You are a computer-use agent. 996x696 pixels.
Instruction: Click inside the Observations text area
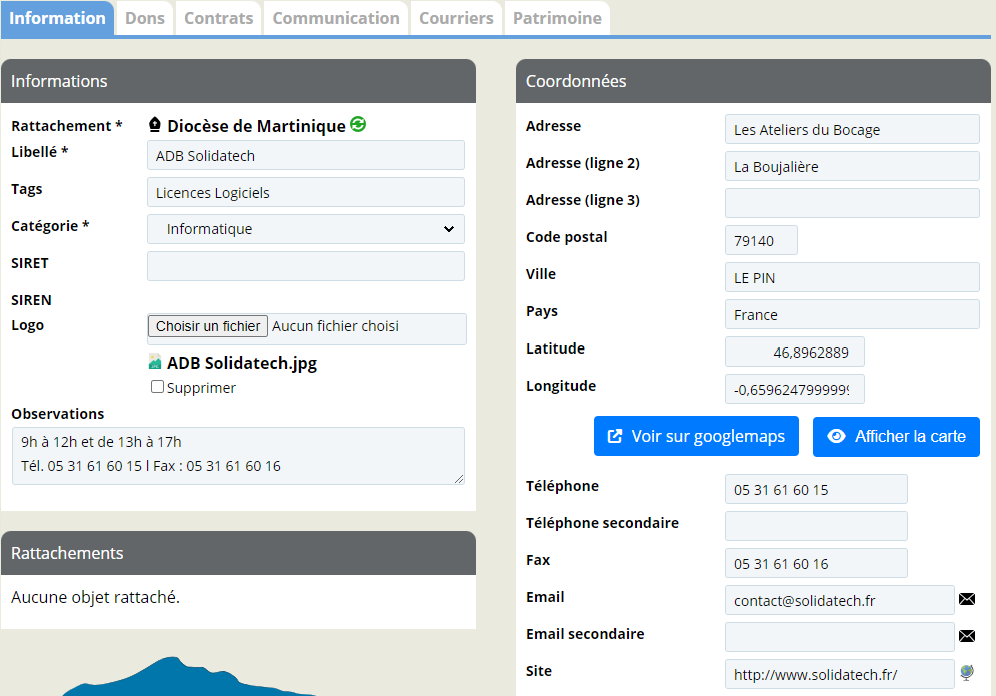click(238, 456)
